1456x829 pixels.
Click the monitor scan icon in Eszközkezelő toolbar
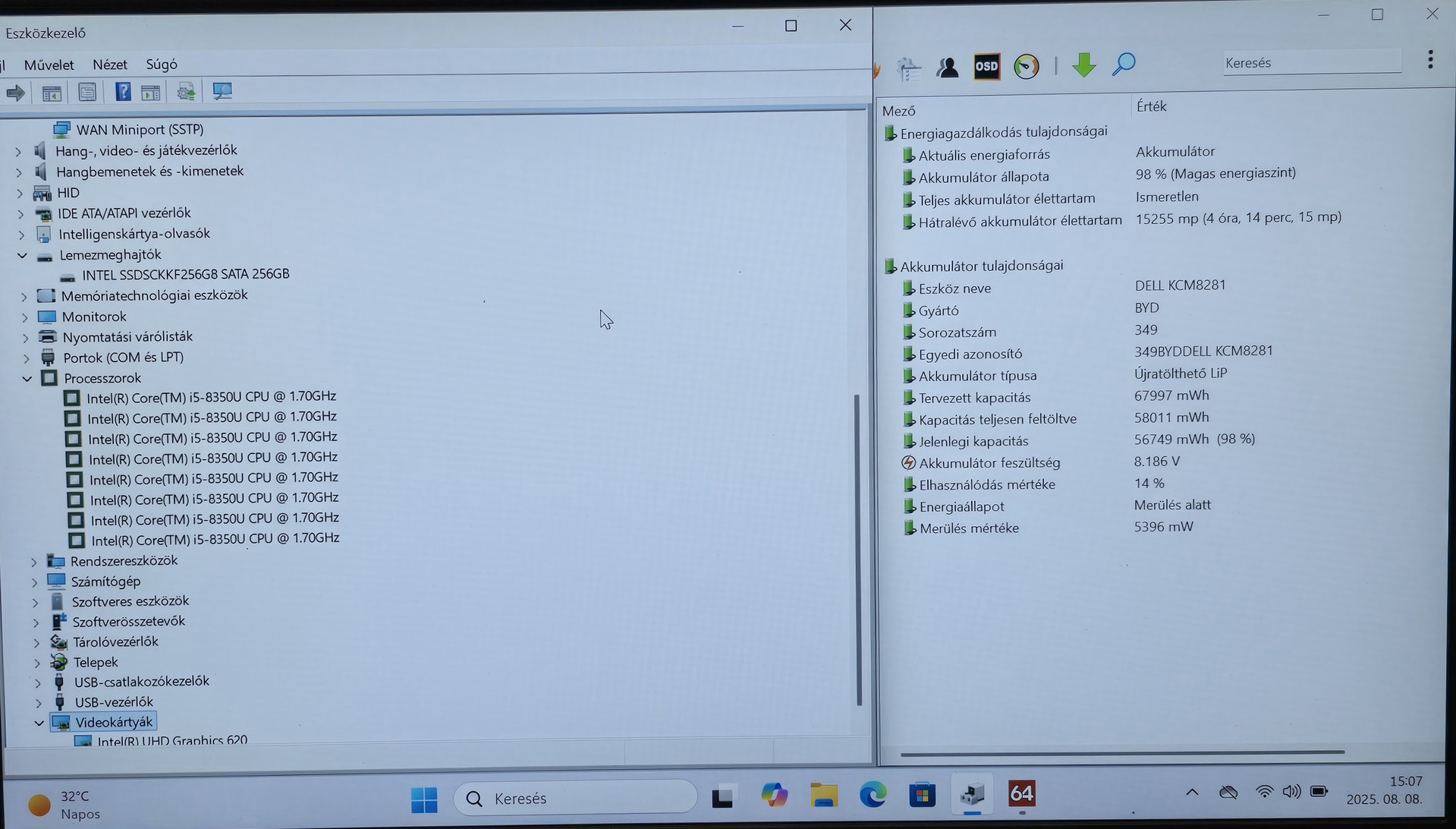pyautogui.click(x=222, y=91)
